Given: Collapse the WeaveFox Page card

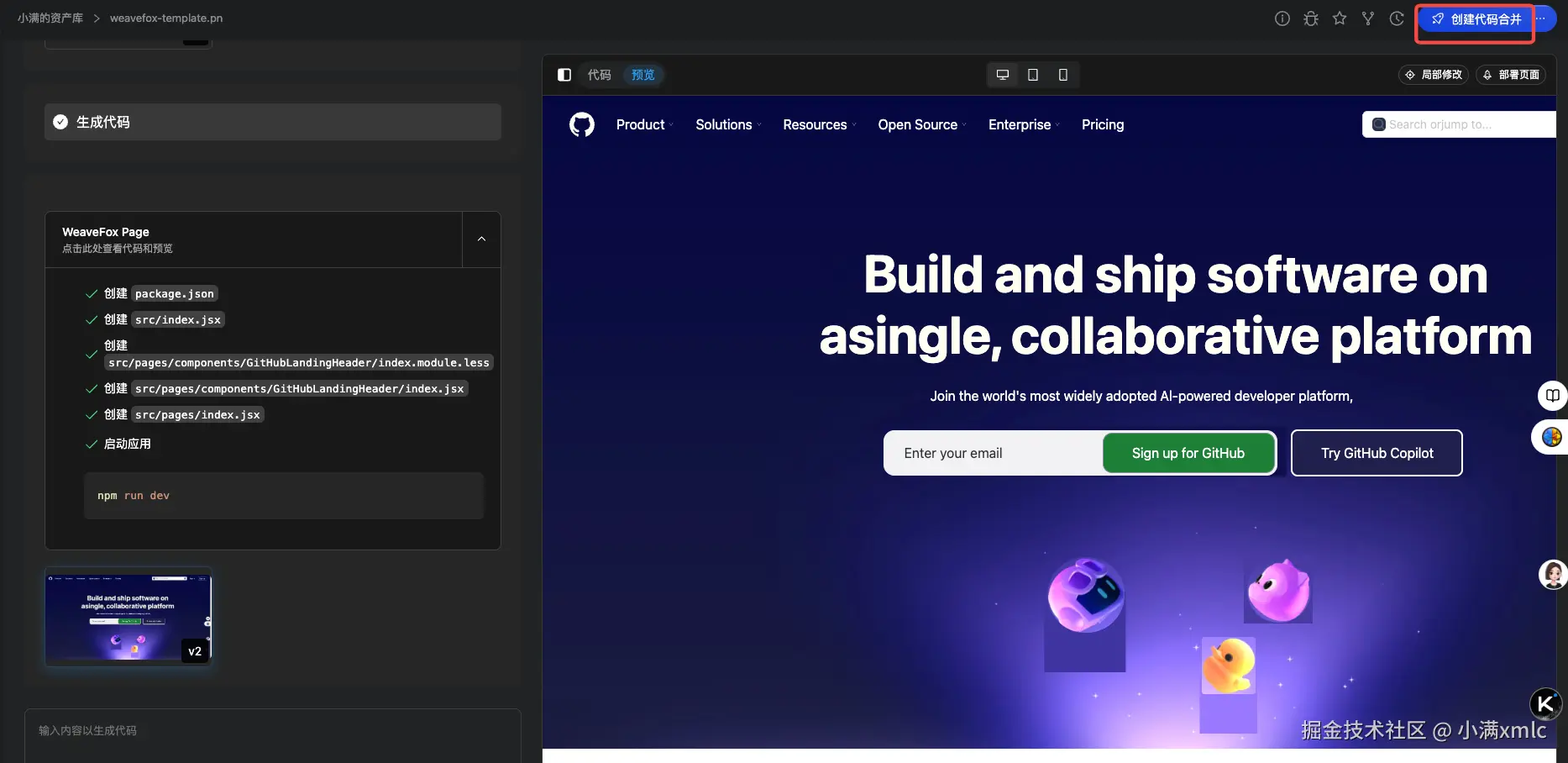Looking at the screenshot, I should (481, 239).
